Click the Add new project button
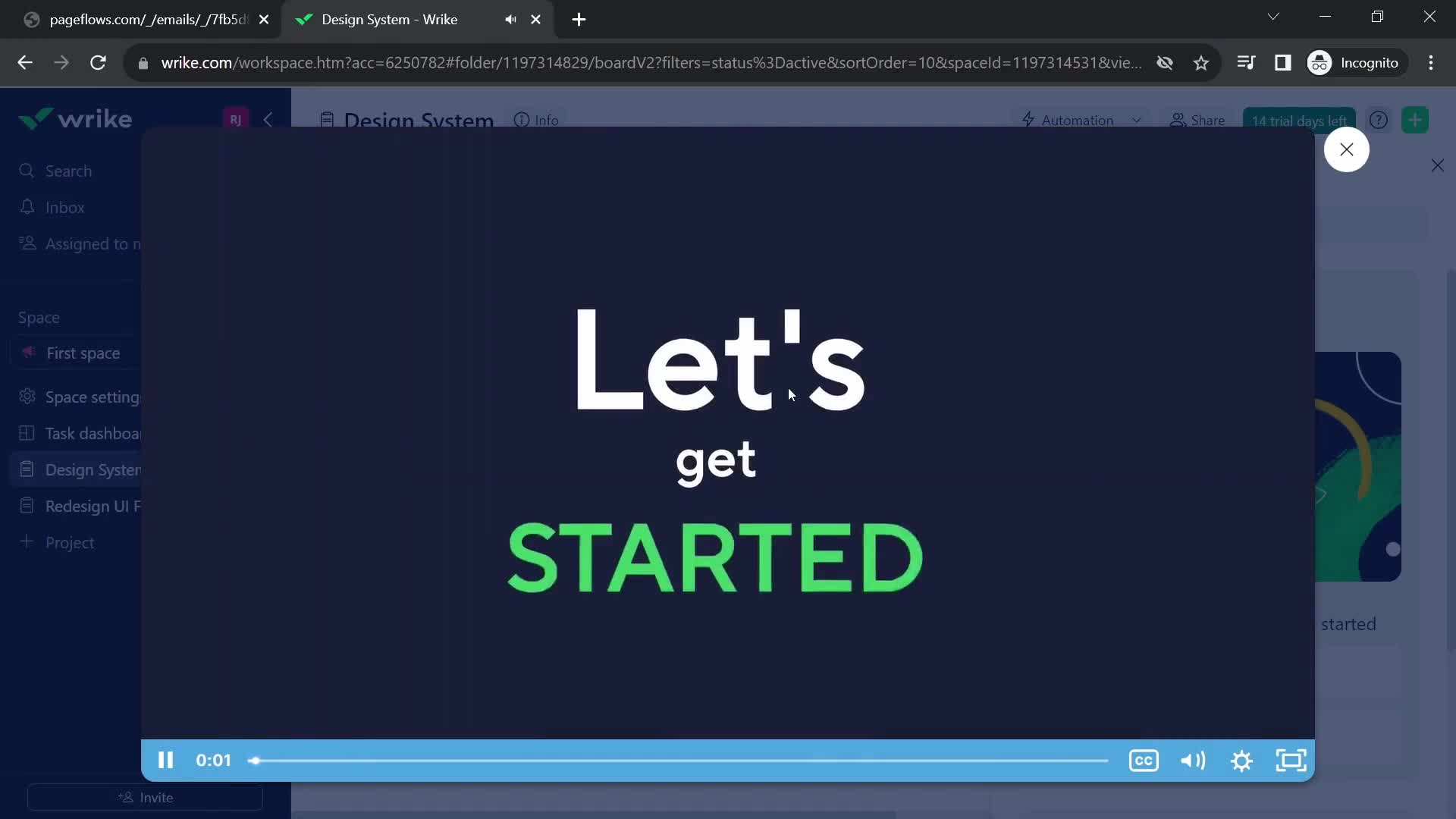Viewport: 1456px width, 819px height. click(x=57, y=541)
